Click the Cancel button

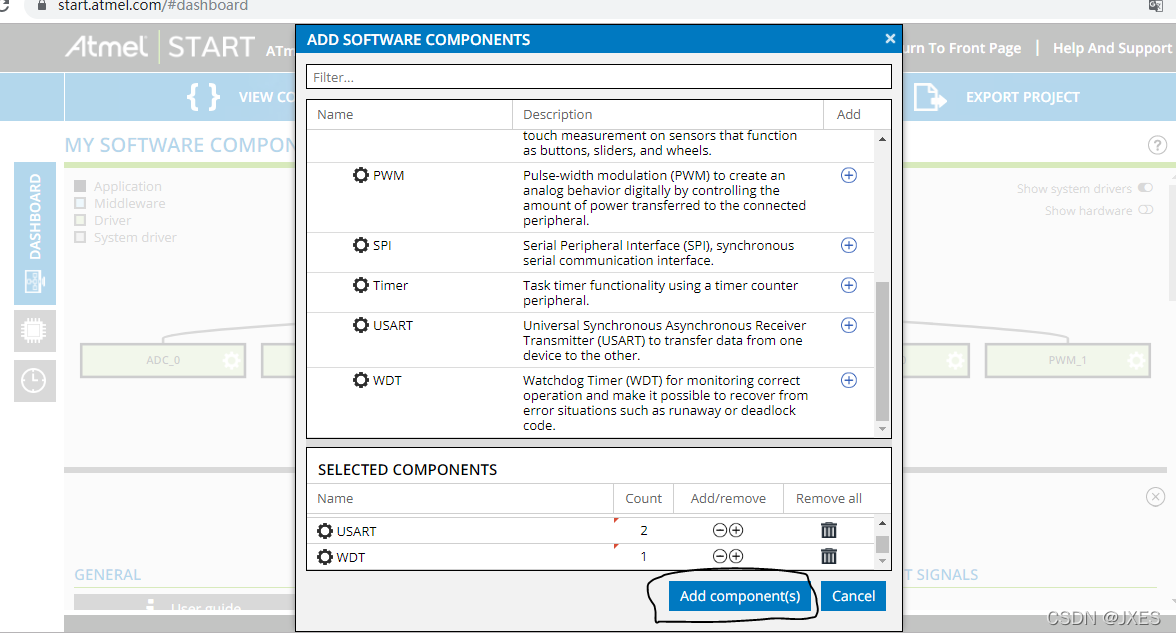tap(854, 596)
